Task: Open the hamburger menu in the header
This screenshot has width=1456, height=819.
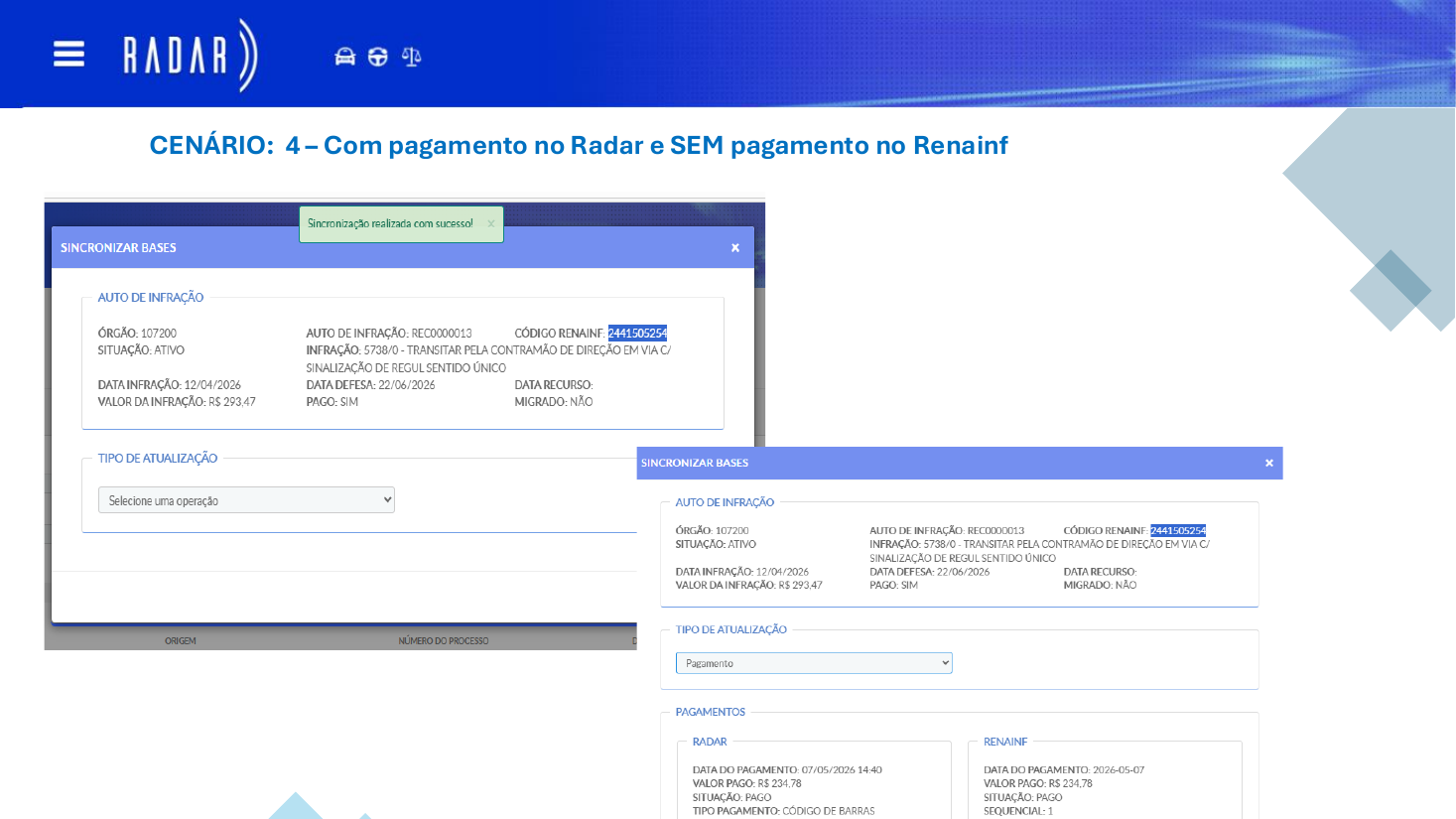Action: 68,54
